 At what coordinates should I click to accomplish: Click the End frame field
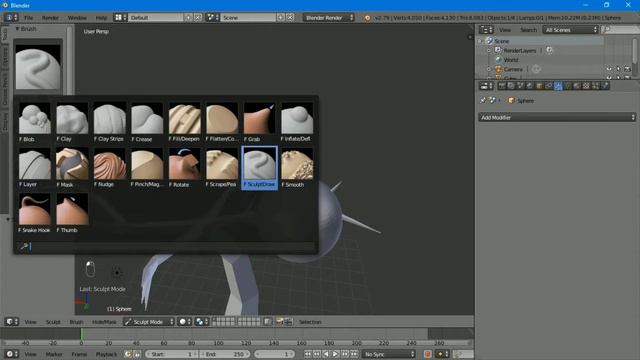224,354
